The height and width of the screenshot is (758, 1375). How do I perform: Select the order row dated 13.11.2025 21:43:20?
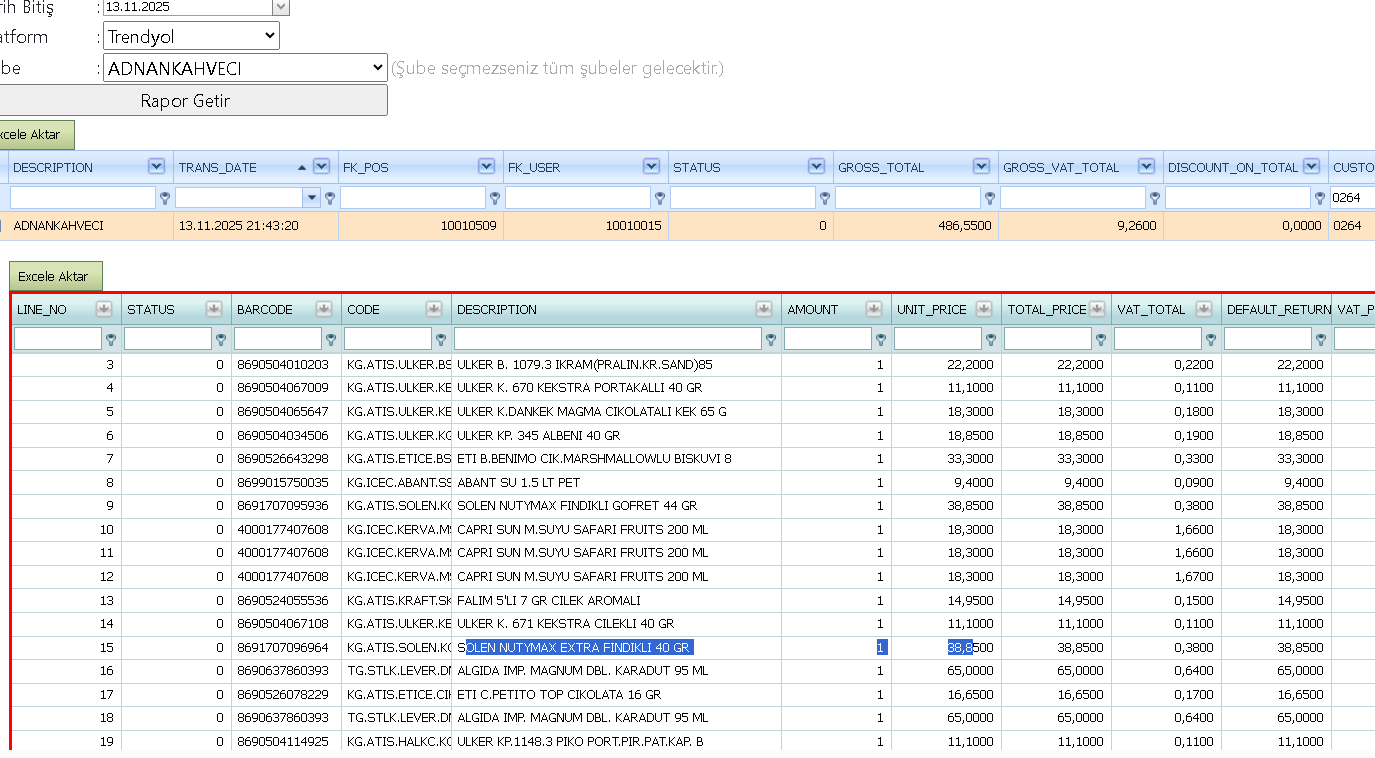(687, 226)
